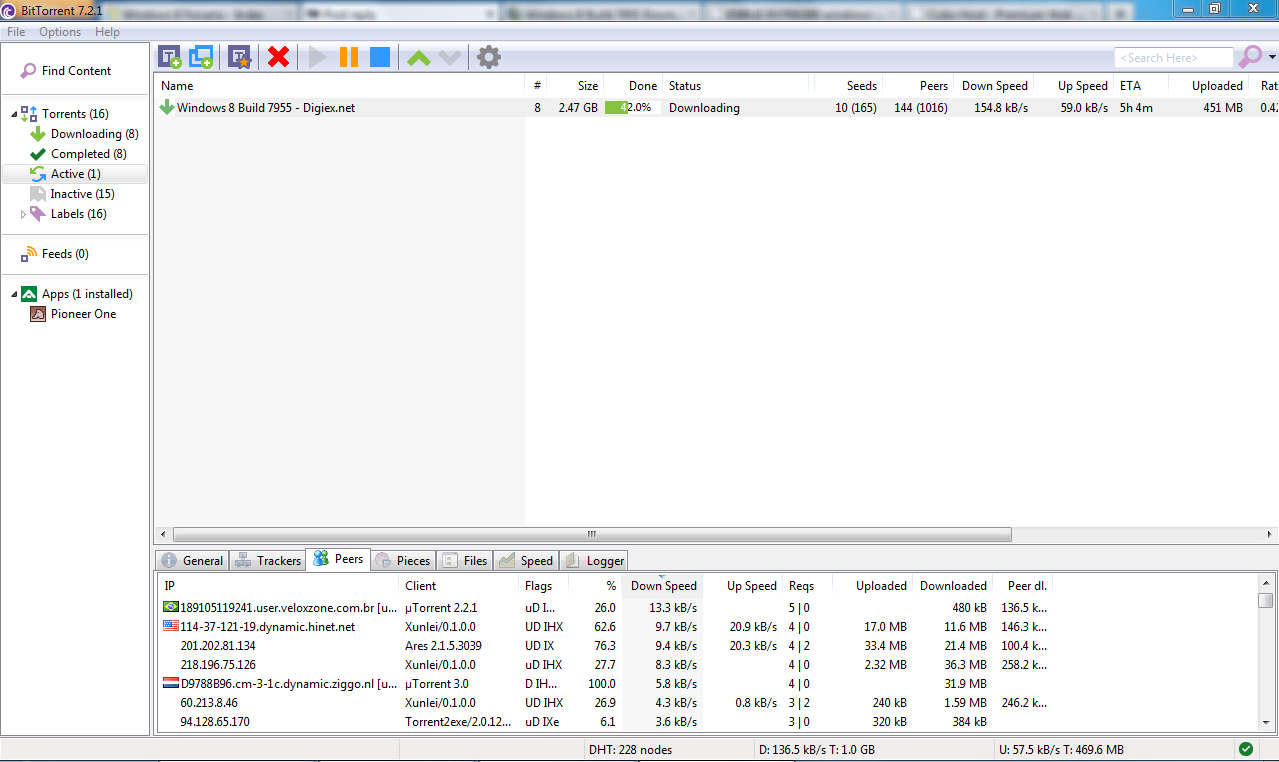Move torrent down the queue with grey arrow

point(450,58)
